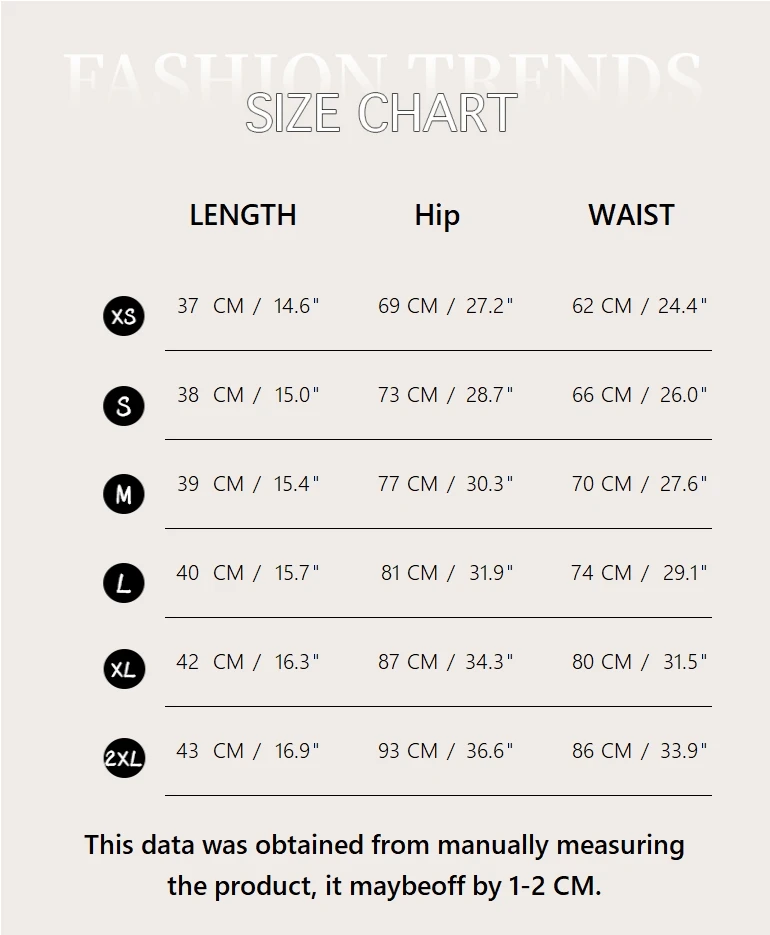
Task: Click the XS size badge
Action: pos(123,316)
